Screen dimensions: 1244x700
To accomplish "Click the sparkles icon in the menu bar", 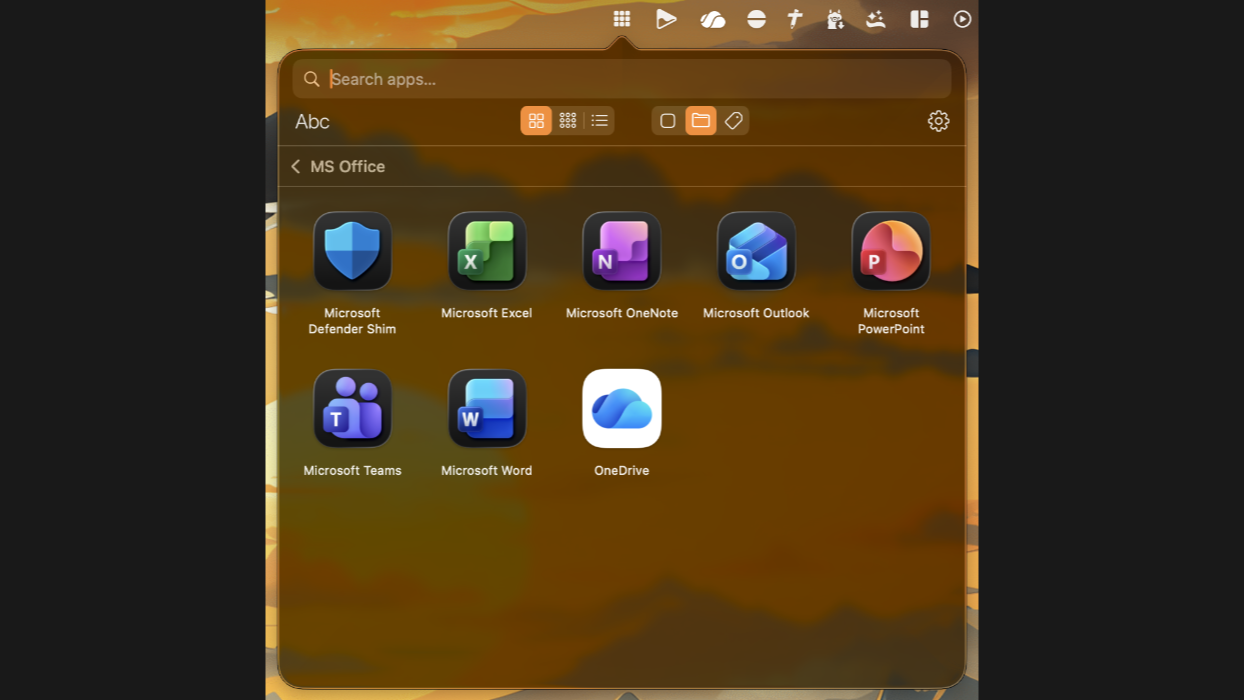I will pos(875,19).
